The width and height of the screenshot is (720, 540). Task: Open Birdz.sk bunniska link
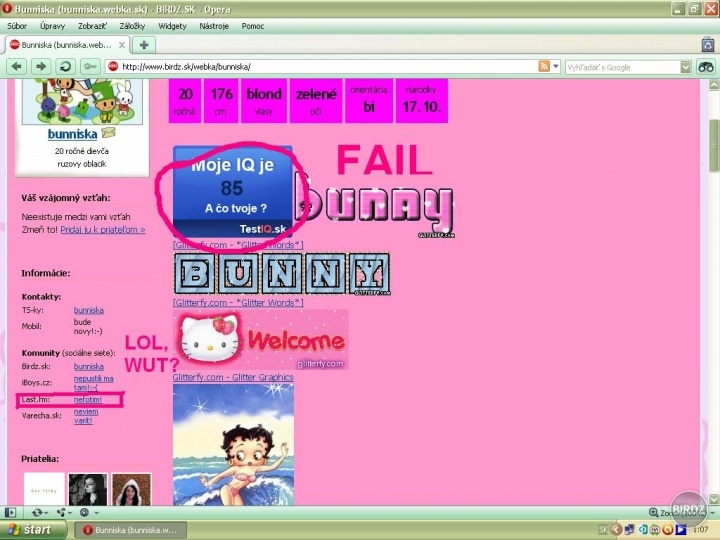(x=89, y=366)
